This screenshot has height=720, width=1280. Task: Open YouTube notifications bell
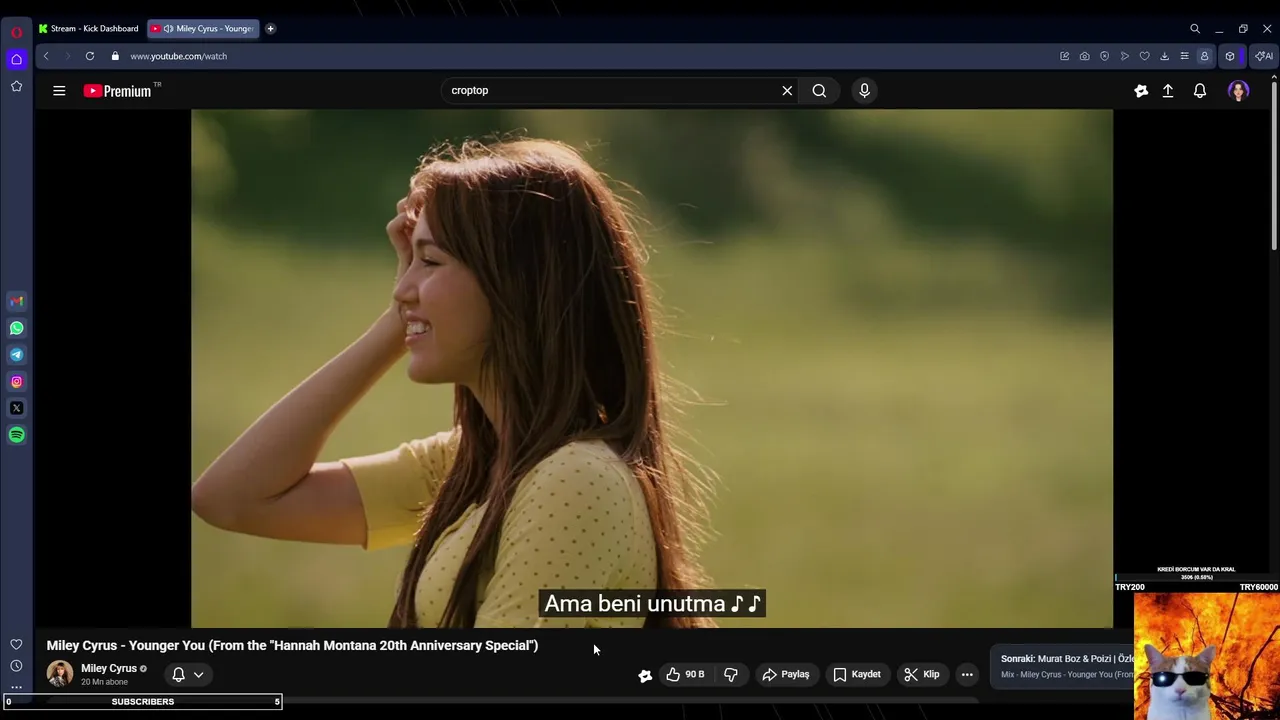[1200, 91]
